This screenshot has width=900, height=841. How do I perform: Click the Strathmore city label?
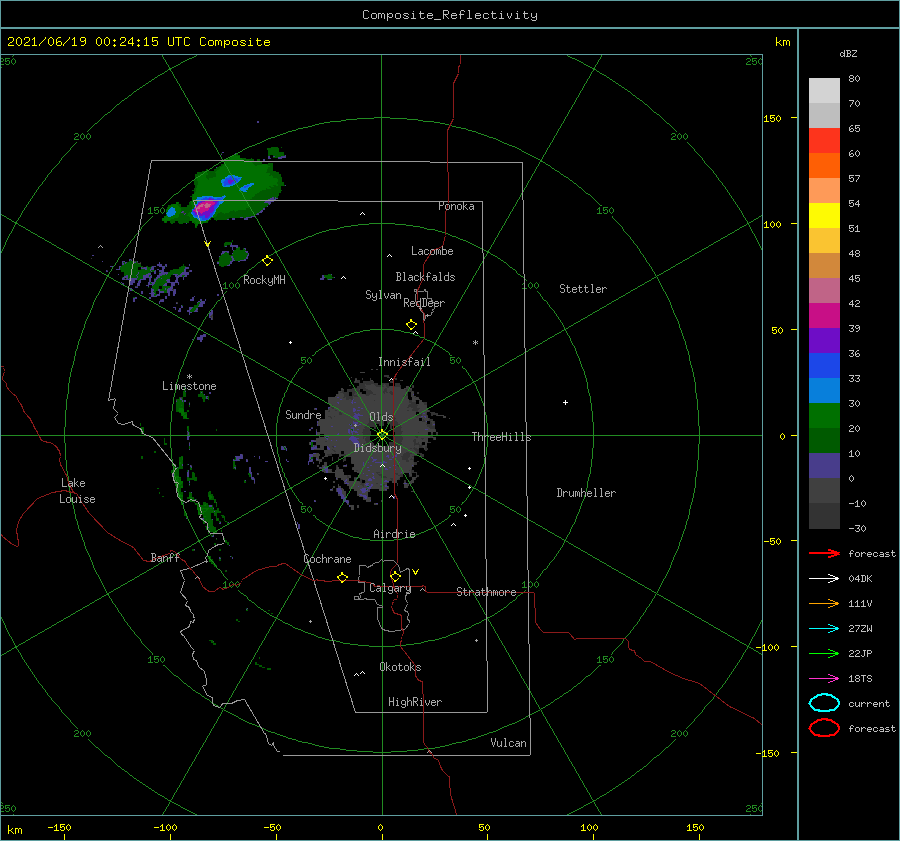[x=487, y=592]
